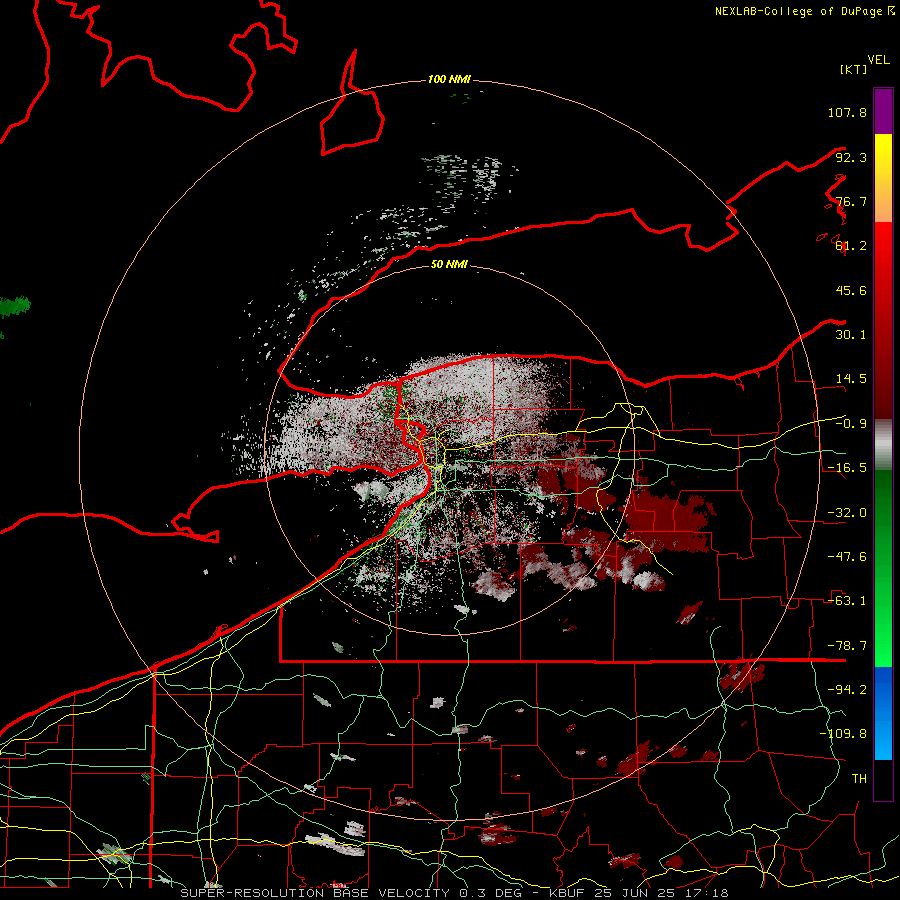Pick the grey near-zero color bar segment
Screen dimensions: 900x900
tap(883, 445)
